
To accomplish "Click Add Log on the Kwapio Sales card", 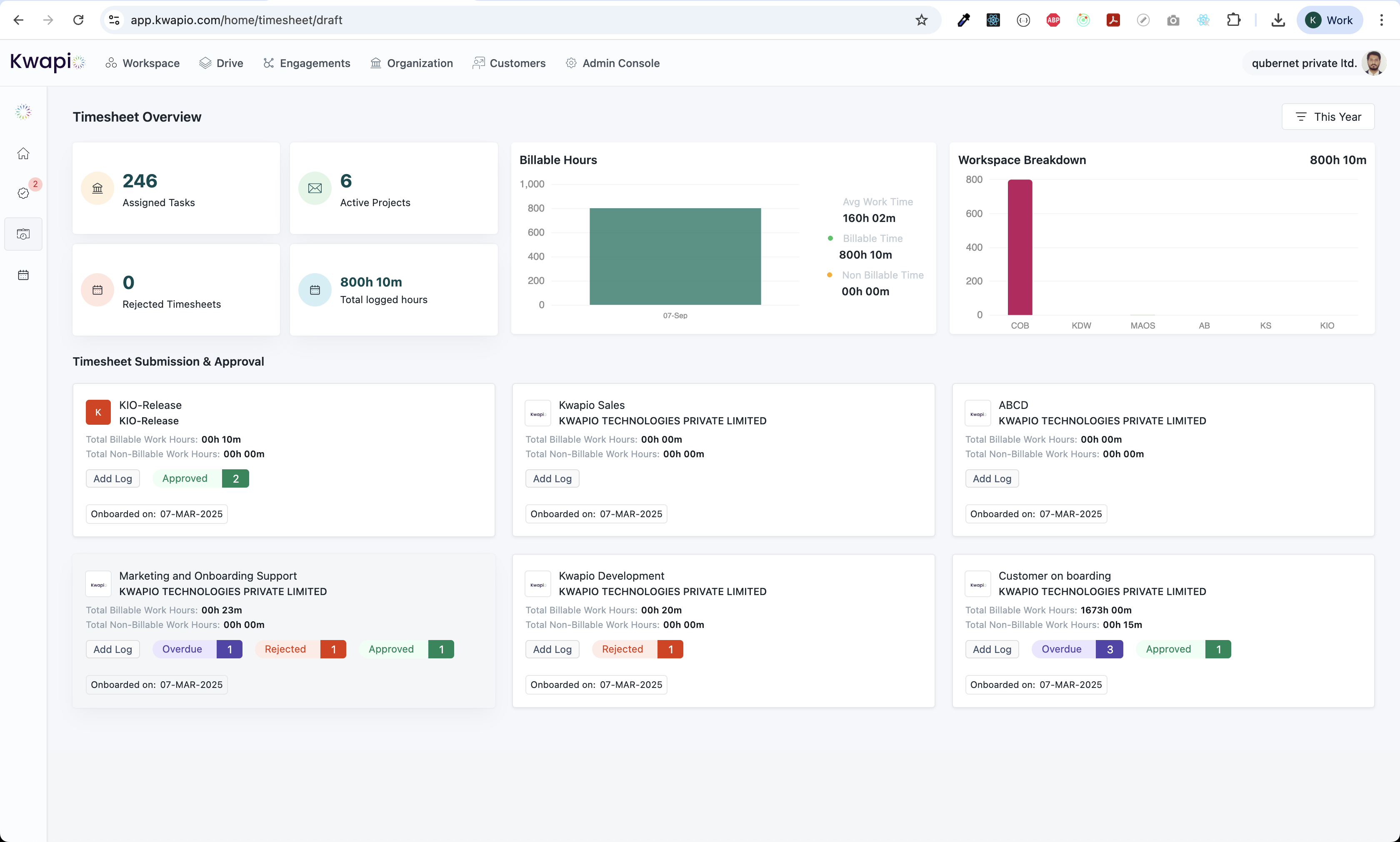I will [552, 478].
